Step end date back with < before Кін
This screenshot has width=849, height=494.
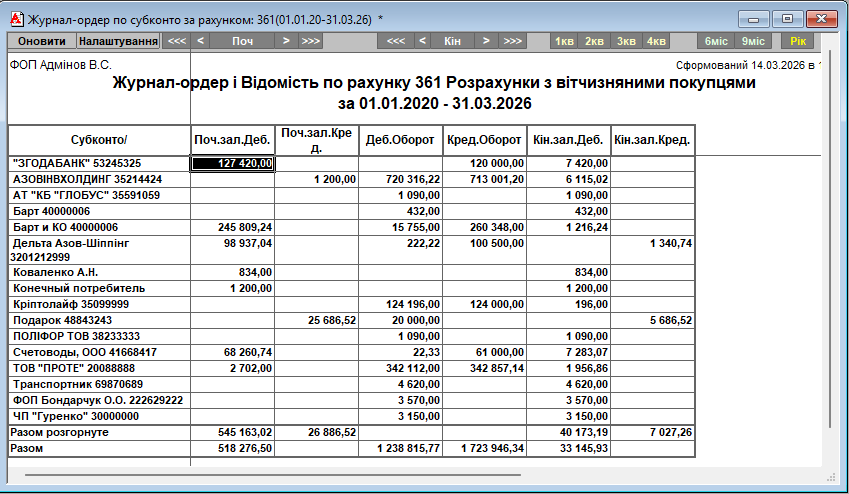pos(421,41)
